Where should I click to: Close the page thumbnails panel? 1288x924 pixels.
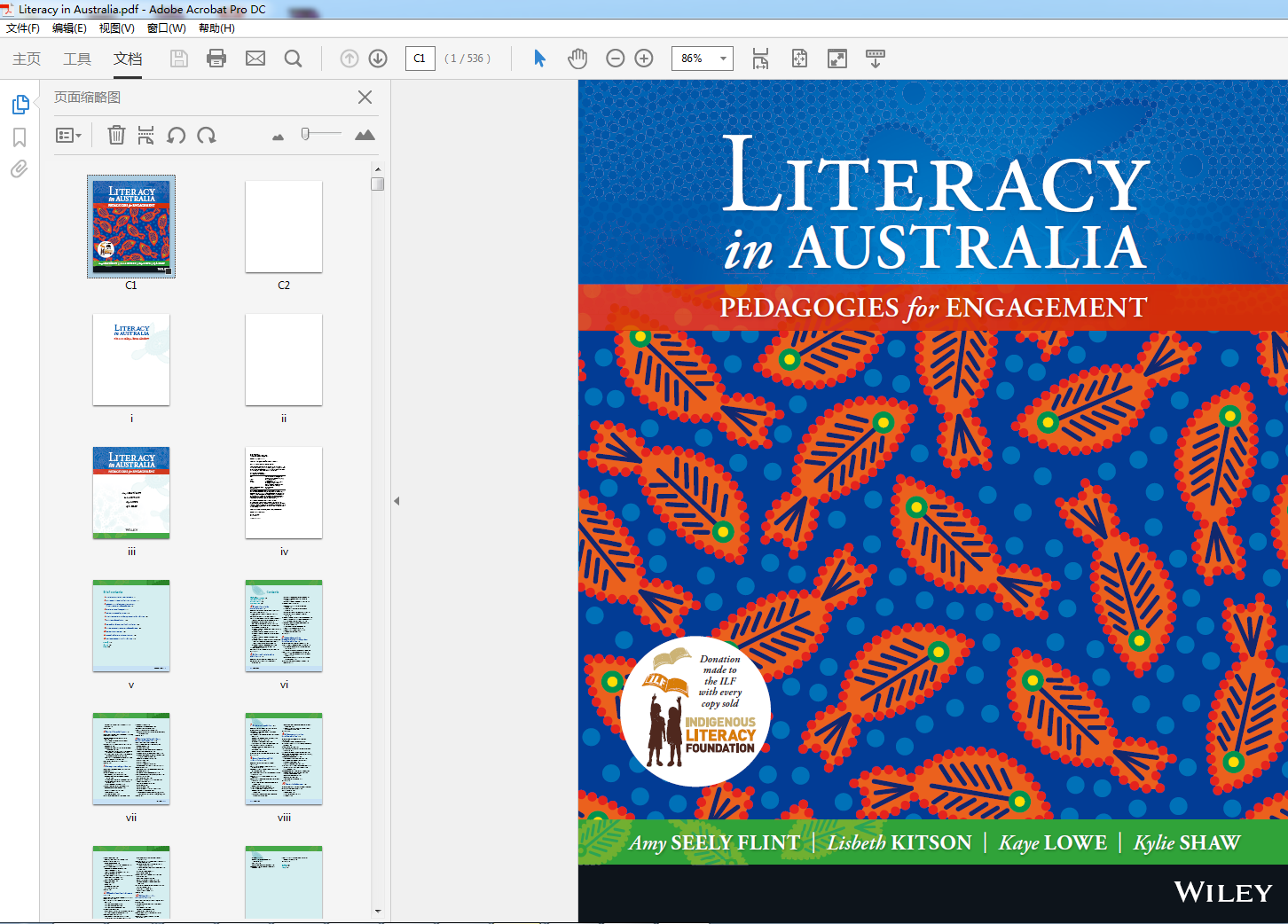pyautogui.click(x=365, y=98)
